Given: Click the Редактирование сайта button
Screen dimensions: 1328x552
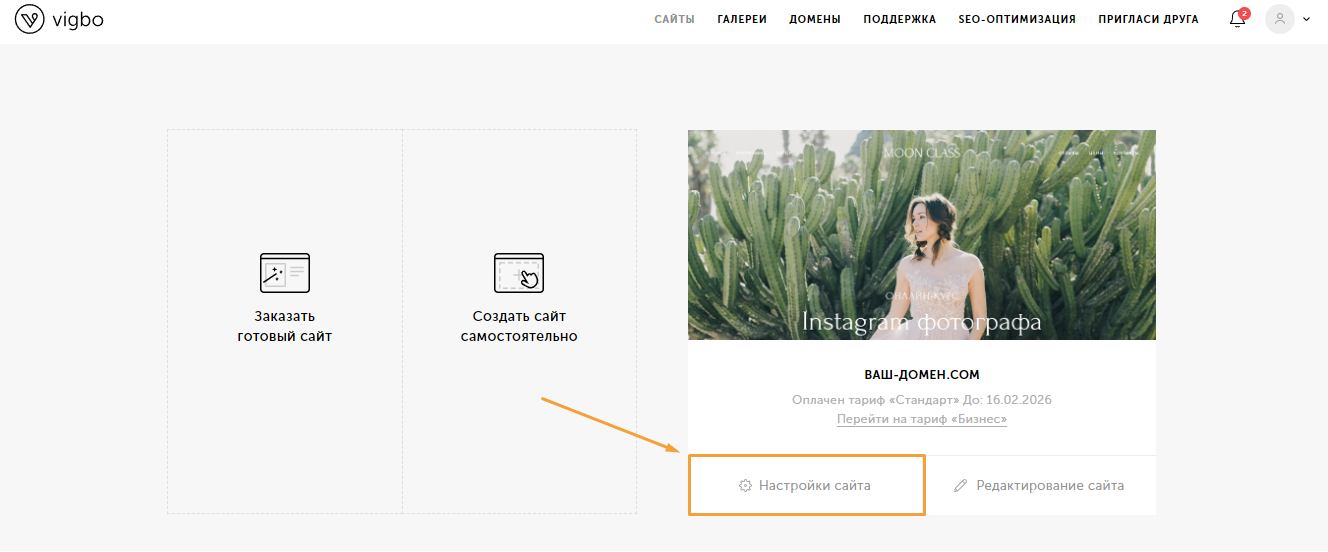Looking at the screenshot, I should tap(1040, 486).
